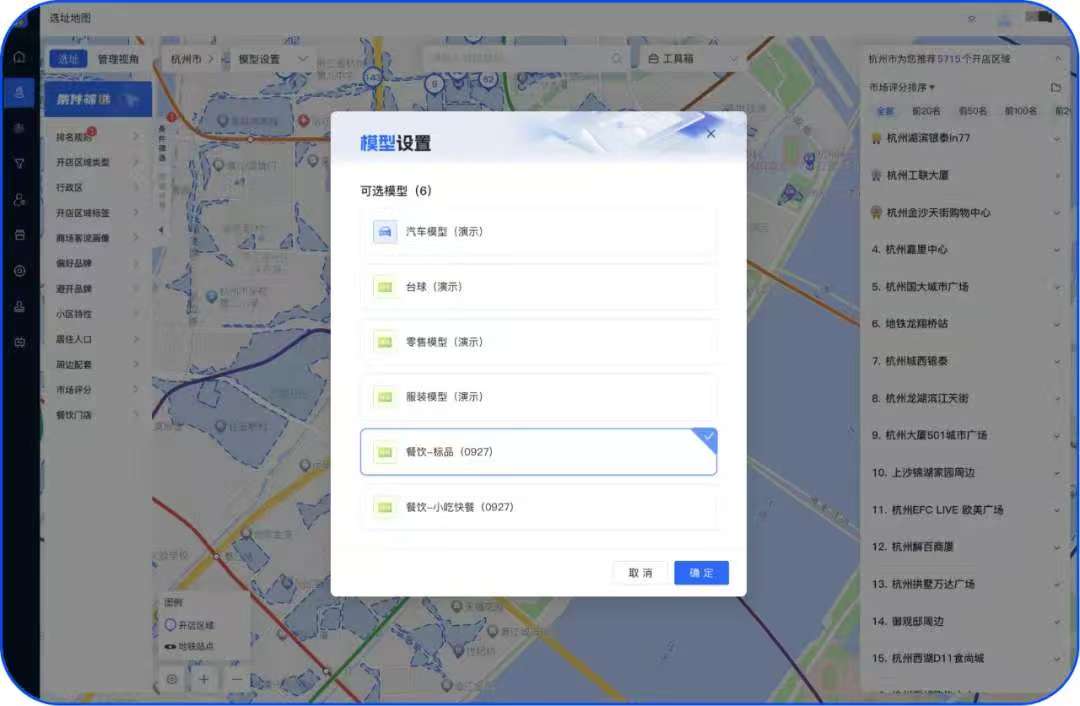The image size is (1080, 706).
Task: Select the 前20名 ranking tab
Action: point(926,111)
